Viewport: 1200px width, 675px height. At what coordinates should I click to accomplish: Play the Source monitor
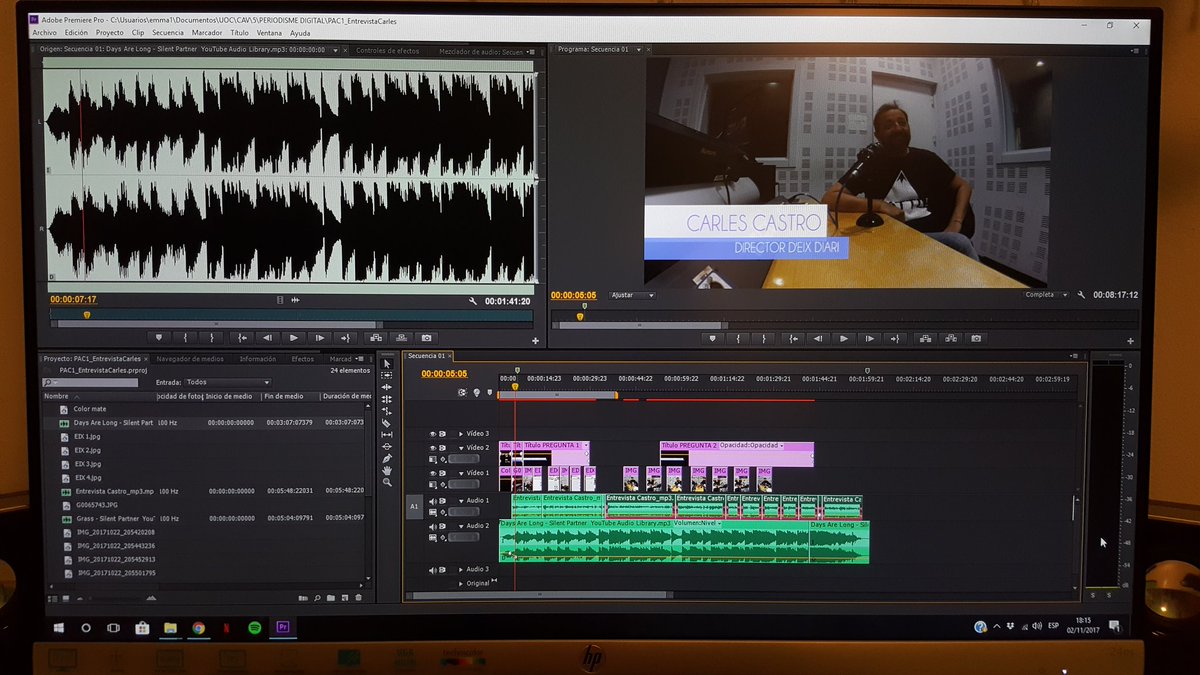[293, 338]
